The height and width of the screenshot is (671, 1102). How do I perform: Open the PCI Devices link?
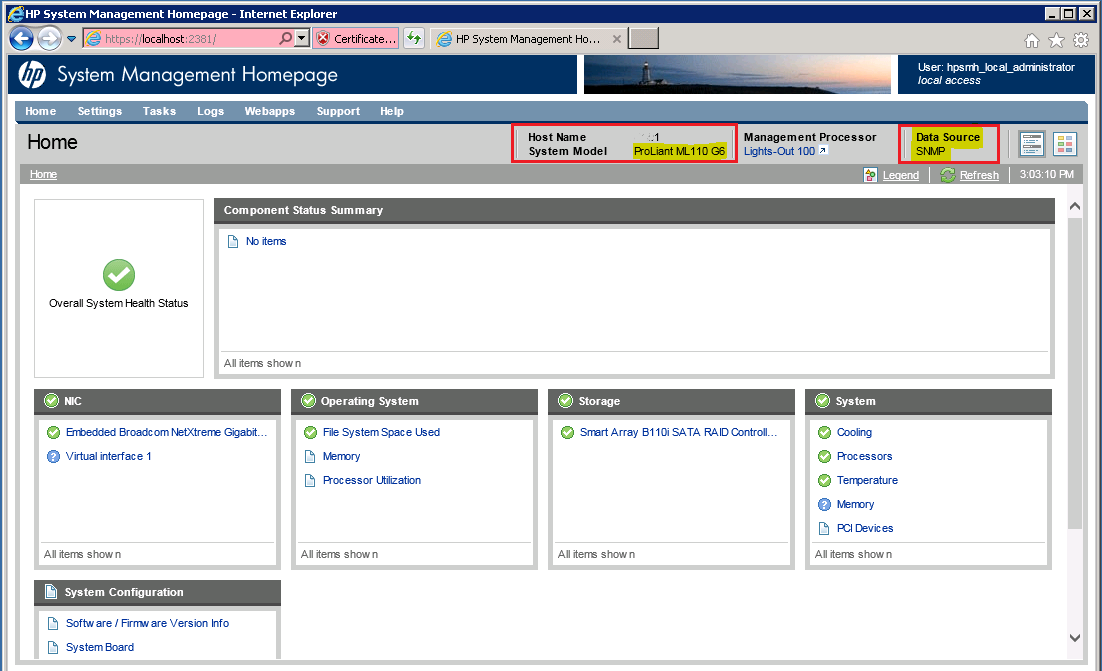pos(865,528)
